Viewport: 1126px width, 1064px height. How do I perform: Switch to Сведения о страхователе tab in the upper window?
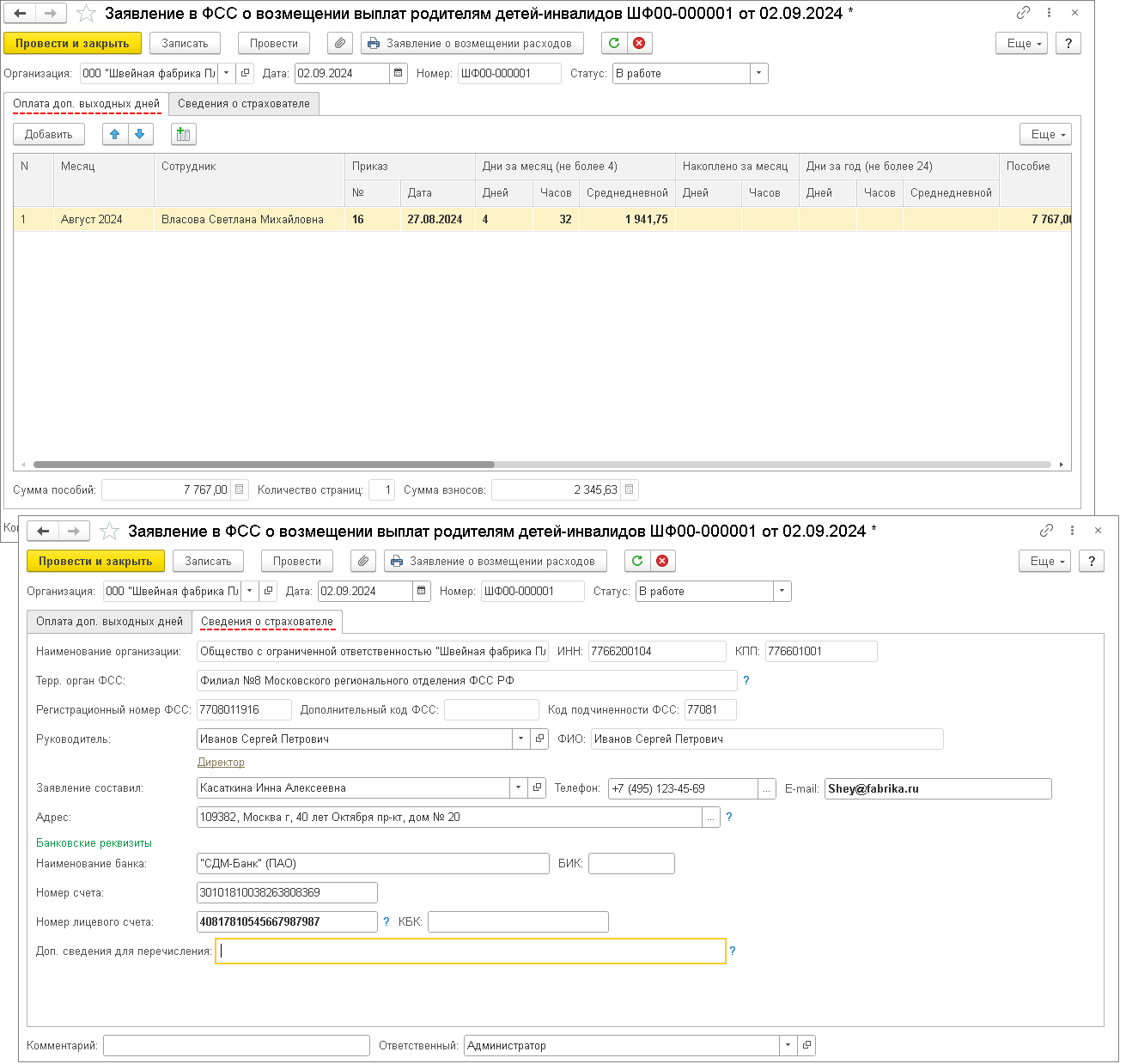tap(244, 104)
